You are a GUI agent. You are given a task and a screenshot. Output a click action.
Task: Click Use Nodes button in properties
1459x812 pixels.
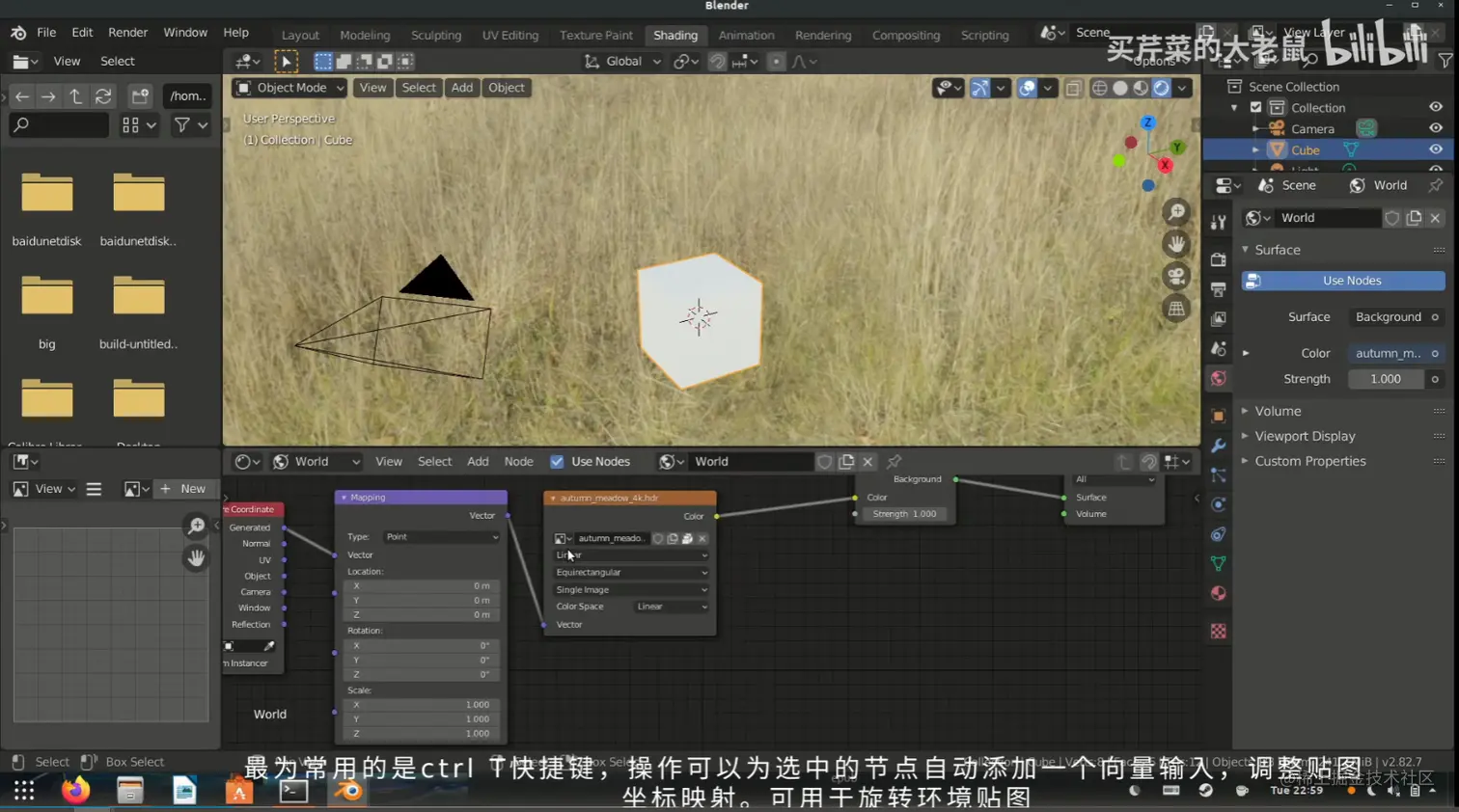[x=1343, y=281]
